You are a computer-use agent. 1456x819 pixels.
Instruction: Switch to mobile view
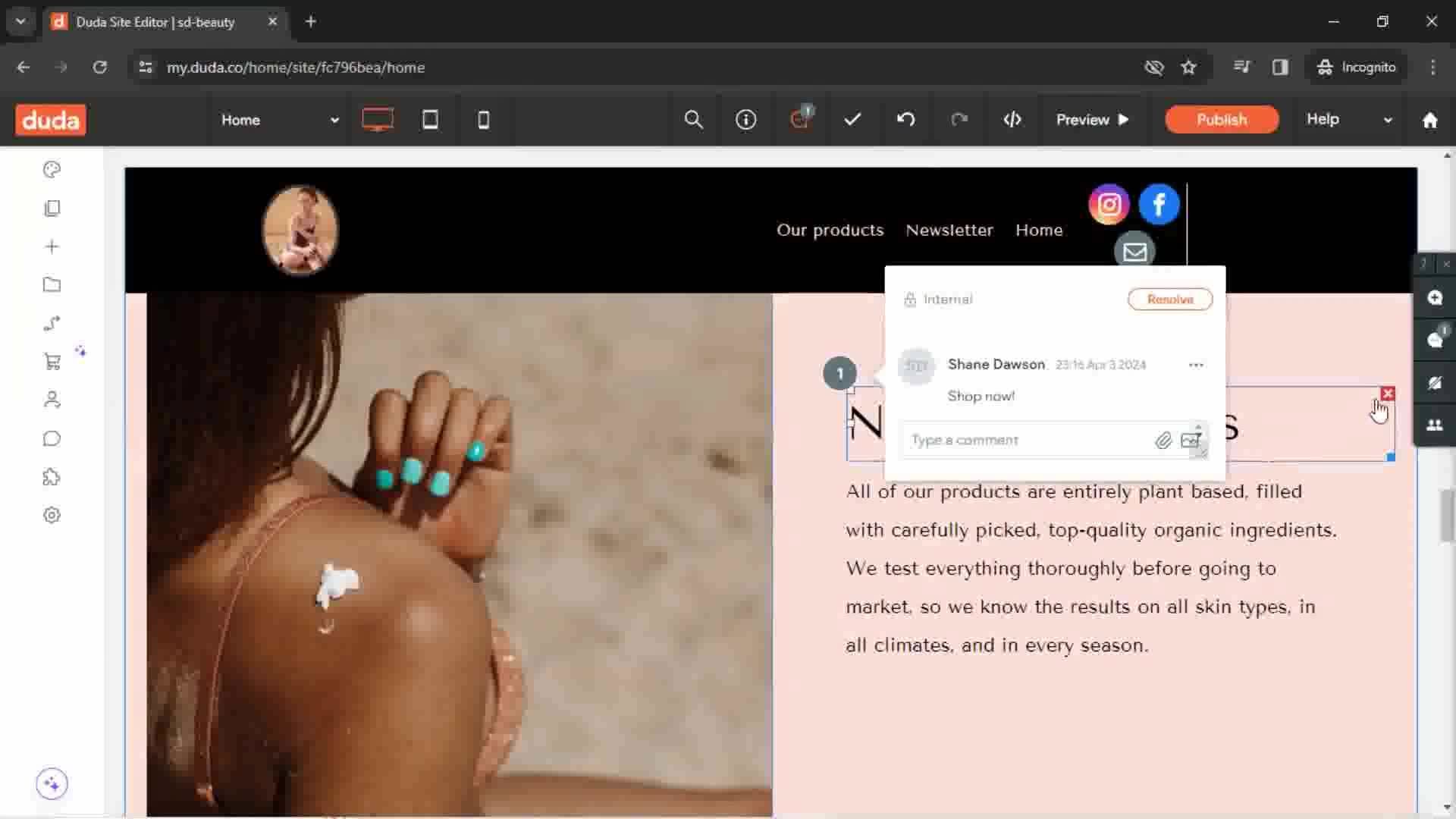pos(483,119)
